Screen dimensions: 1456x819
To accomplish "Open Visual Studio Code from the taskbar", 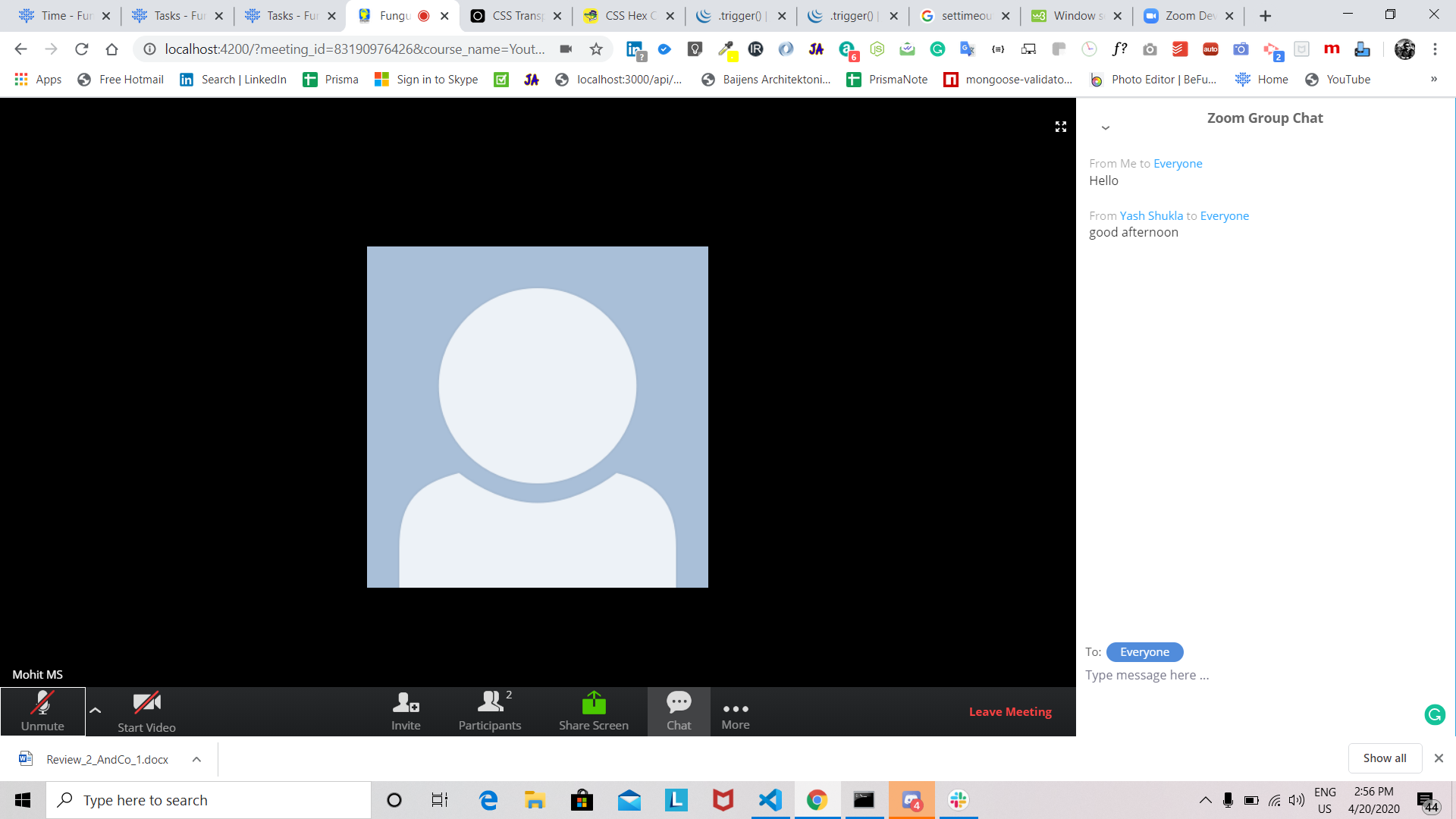I will (770, 800).
